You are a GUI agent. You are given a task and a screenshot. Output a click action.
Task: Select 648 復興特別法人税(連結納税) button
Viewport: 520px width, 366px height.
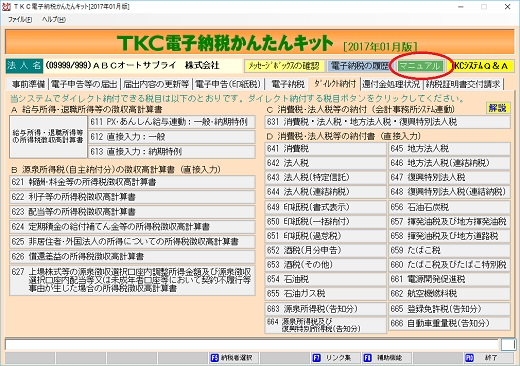[x=449, y=192]
